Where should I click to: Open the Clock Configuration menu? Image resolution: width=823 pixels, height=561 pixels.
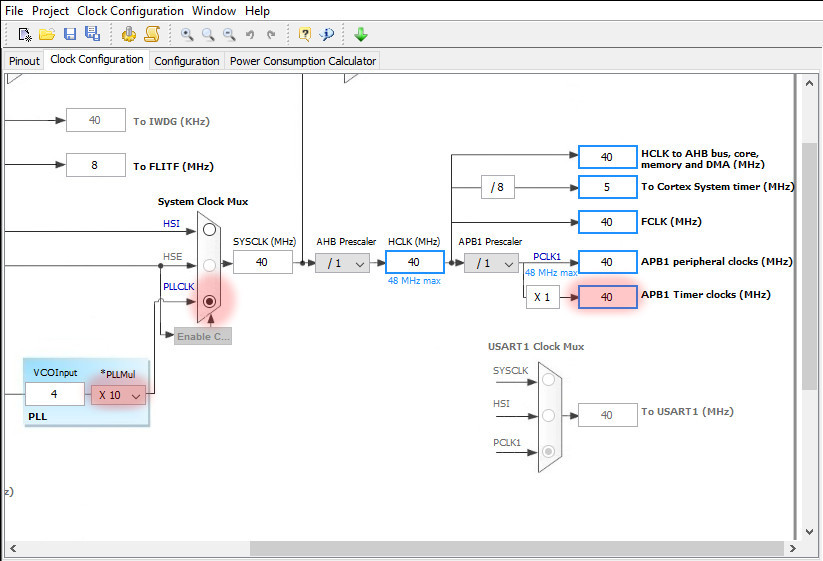[x=130, y=11]
